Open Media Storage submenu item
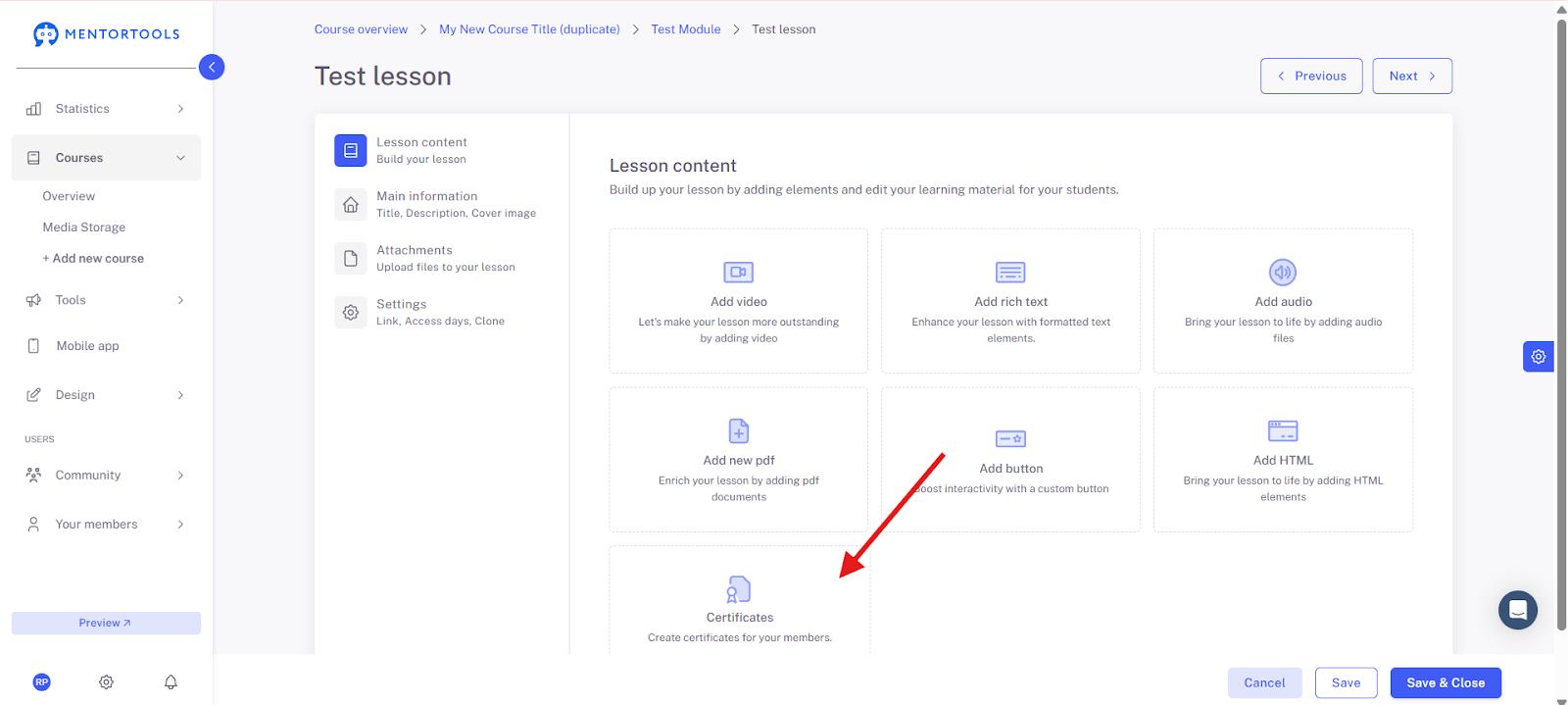This screenshot has width=1568, height=705. coord(84,227)
